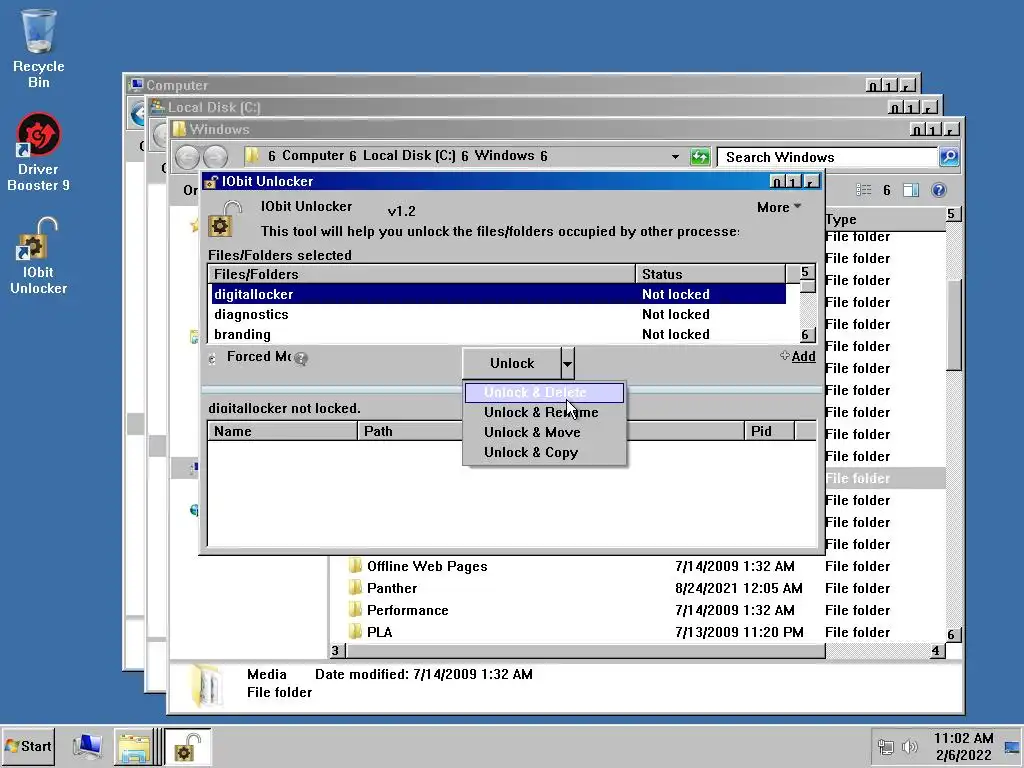
Task: Click the folder icon in the address bar
Action: [251, 156]
